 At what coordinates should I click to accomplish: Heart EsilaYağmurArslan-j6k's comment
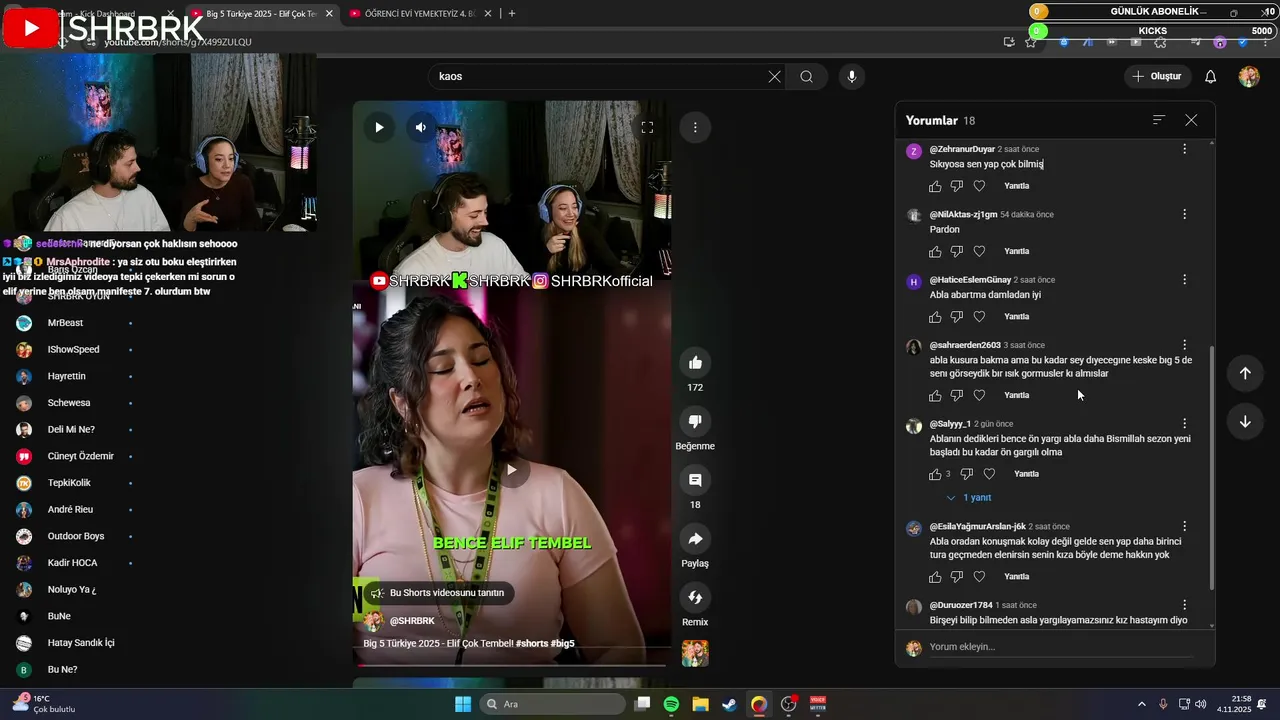pos(979,577)
